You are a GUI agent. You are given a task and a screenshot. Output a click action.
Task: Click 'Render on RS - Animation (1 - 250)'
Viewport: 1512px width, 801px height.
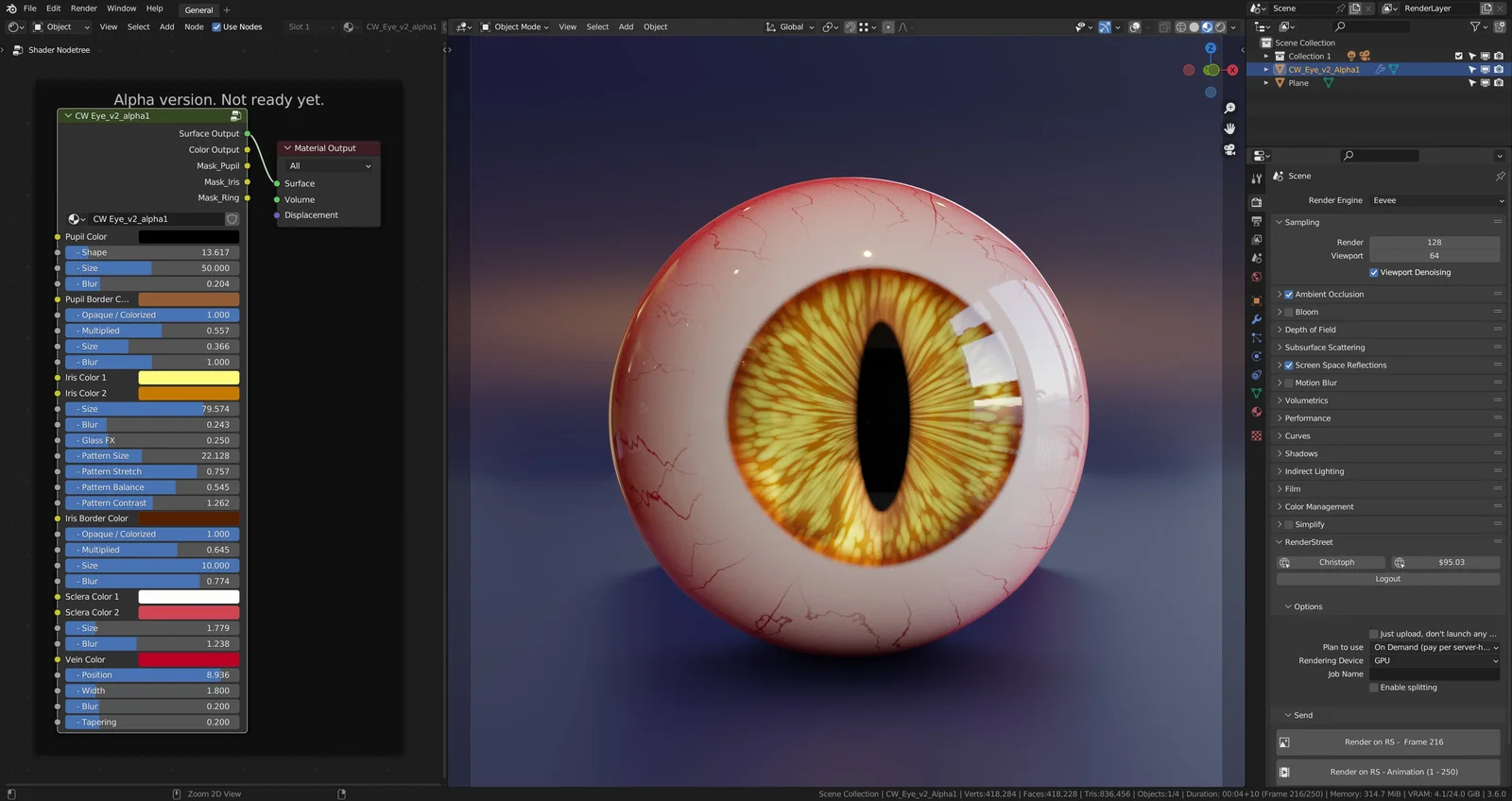pos(1388,773)
